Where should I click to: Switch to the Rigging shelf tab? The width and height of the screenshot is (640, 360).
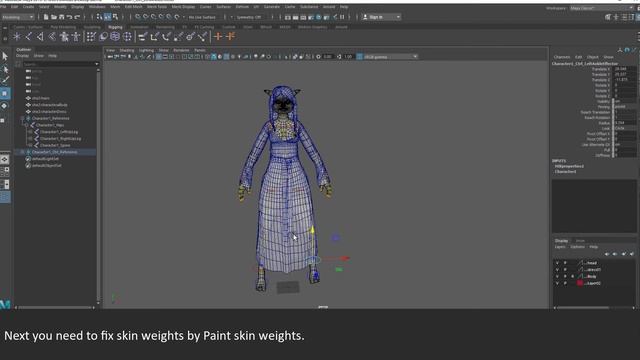(x=115, y=27)
